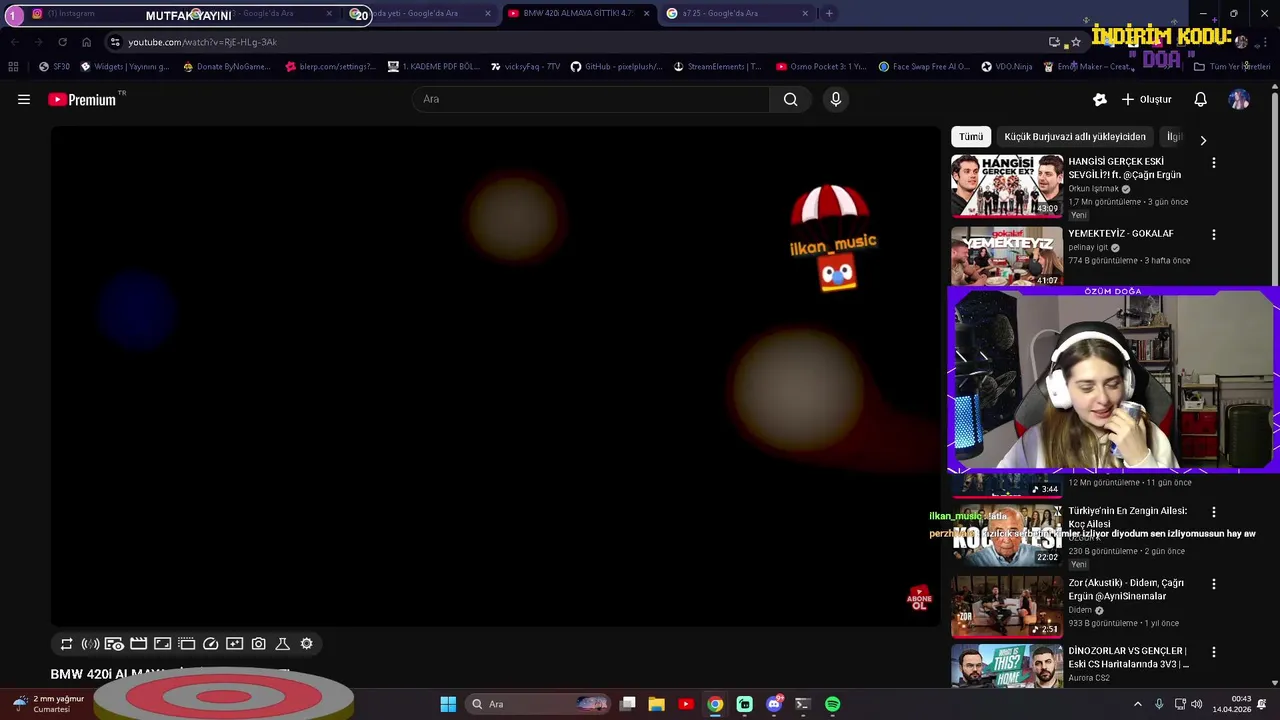
Task: Open the playback speed gauge icon
Action: click(210, 644)
